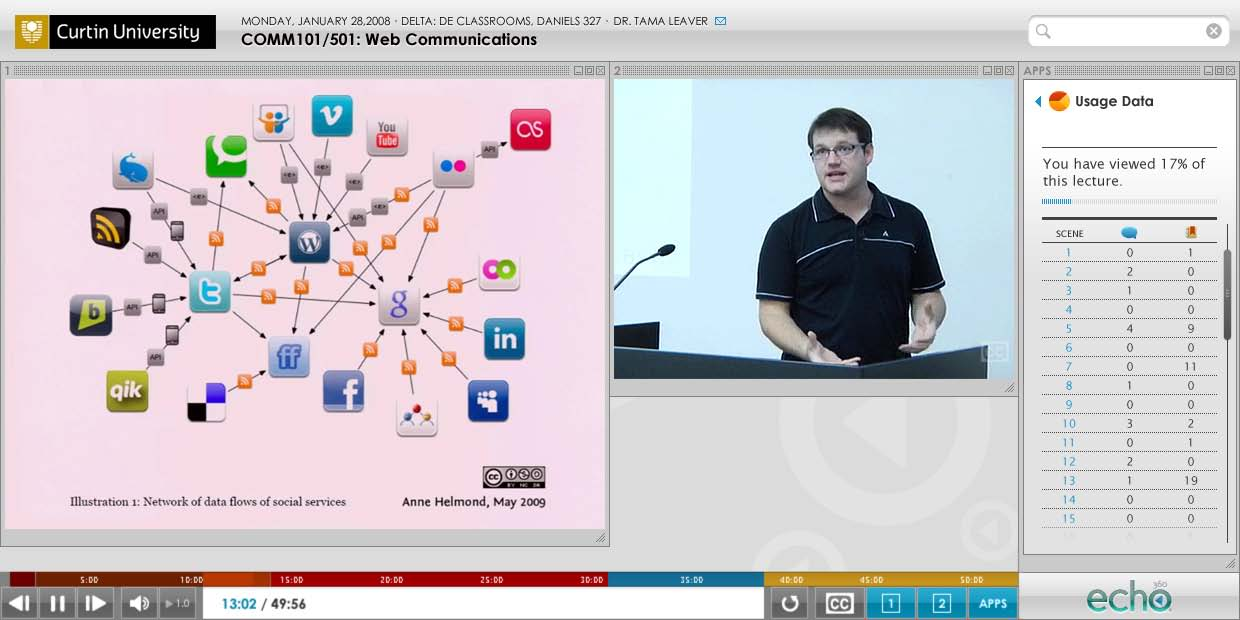Minimize the APPS panel
The image size is (1240, 620).
[x=1208, y=71]
